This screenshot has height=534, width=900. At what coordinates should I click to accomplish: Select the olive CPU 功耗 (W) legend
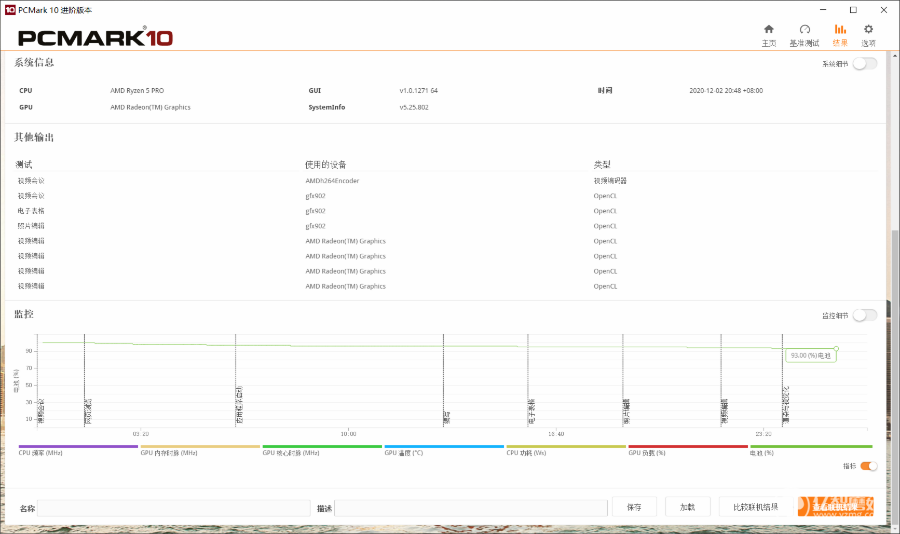pyautogui.click(x=566, y=450)
